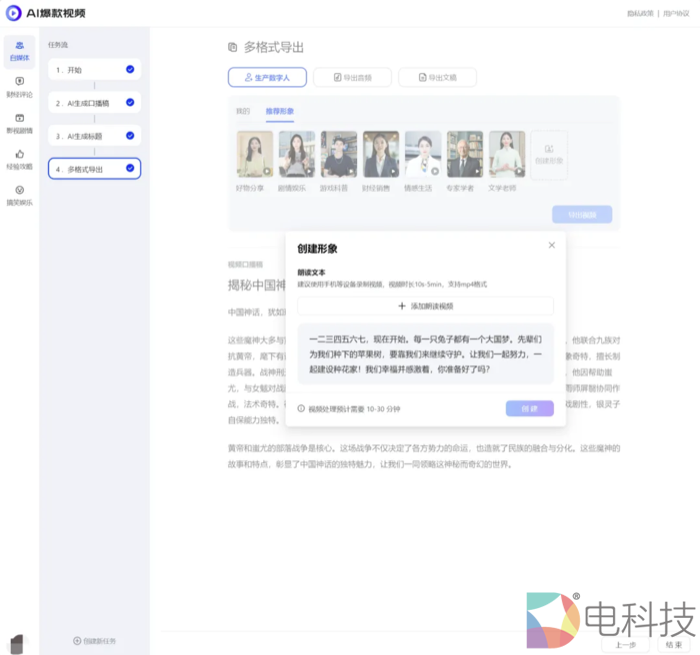
Task: Switch to the 导出文稿 tab
Action: click(x=436, y=77)
